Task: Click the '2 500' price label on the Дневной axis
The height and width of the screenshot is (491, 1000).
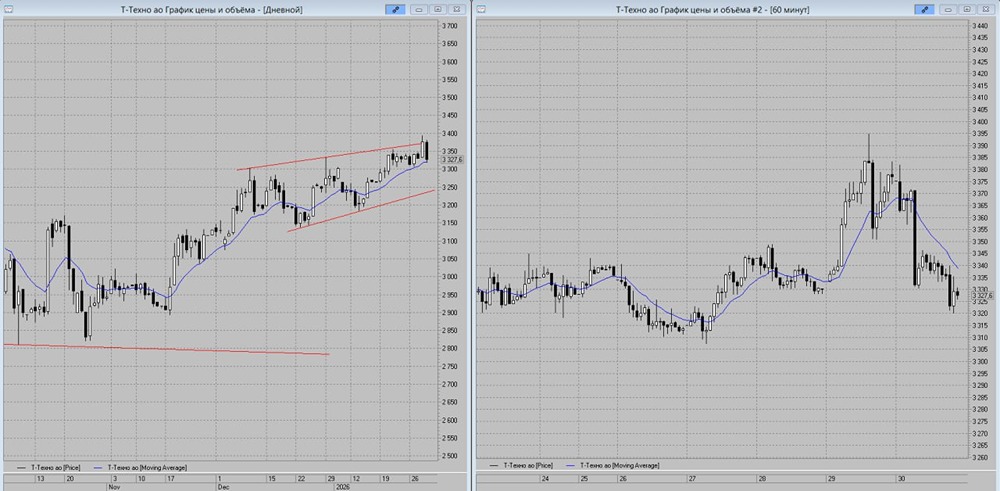Action: coord(450,456)
